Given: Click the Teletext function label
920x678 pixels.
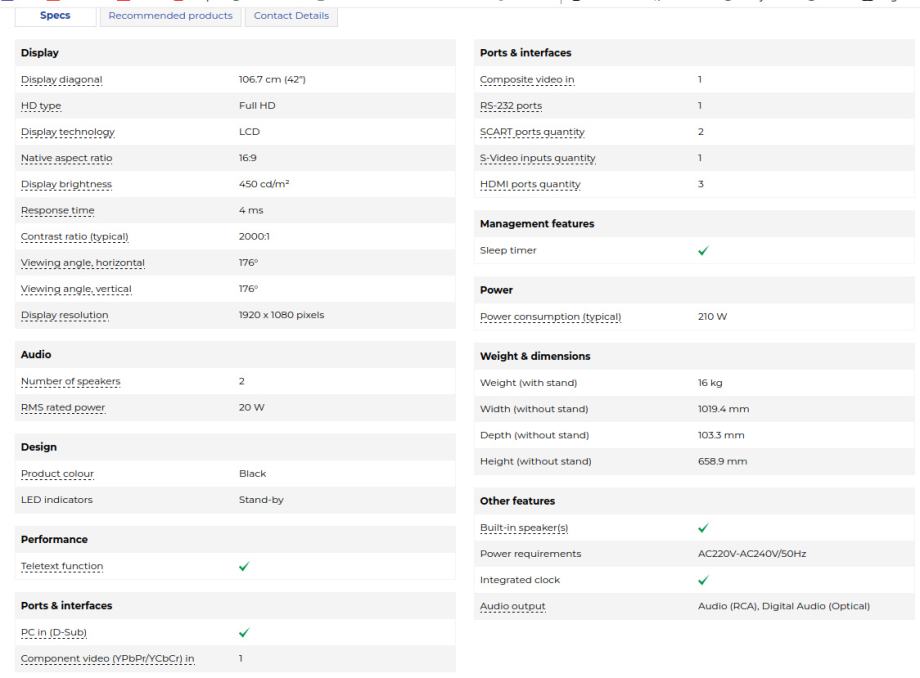Looking at the screenshot, I should coord(62,566).
